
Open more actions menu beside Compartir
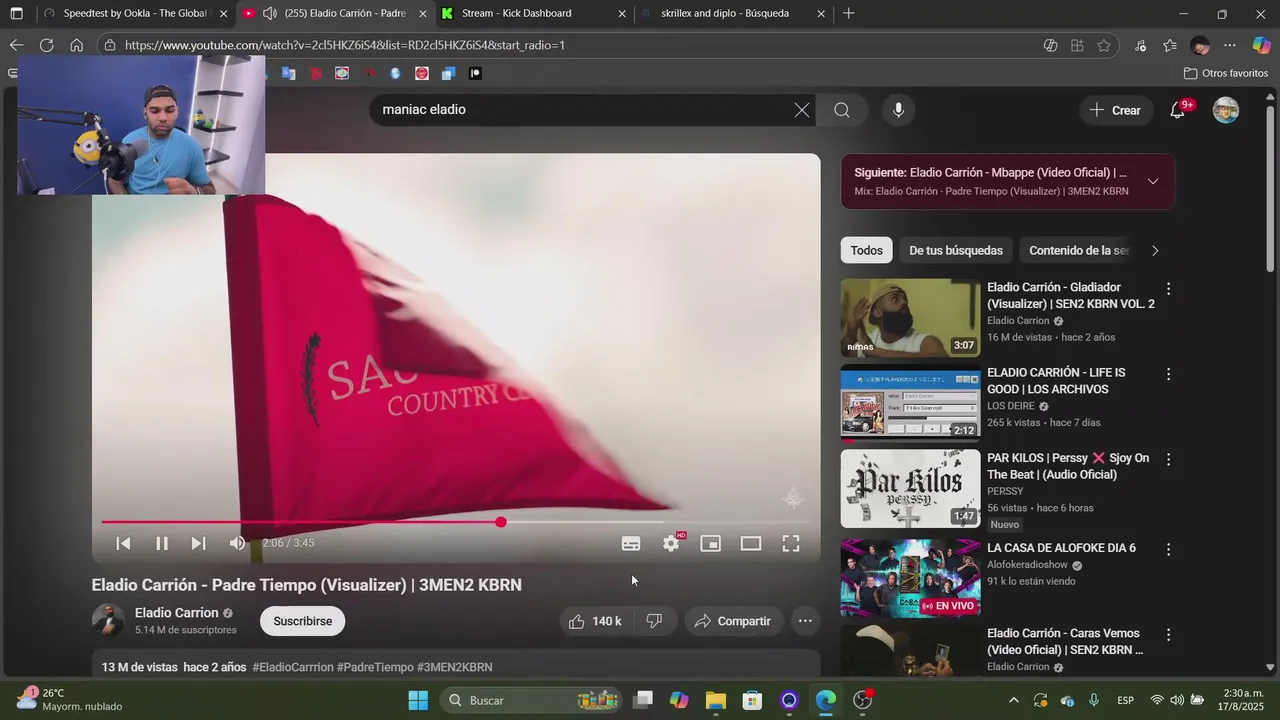pyautogui.click(x=805, y=621)
